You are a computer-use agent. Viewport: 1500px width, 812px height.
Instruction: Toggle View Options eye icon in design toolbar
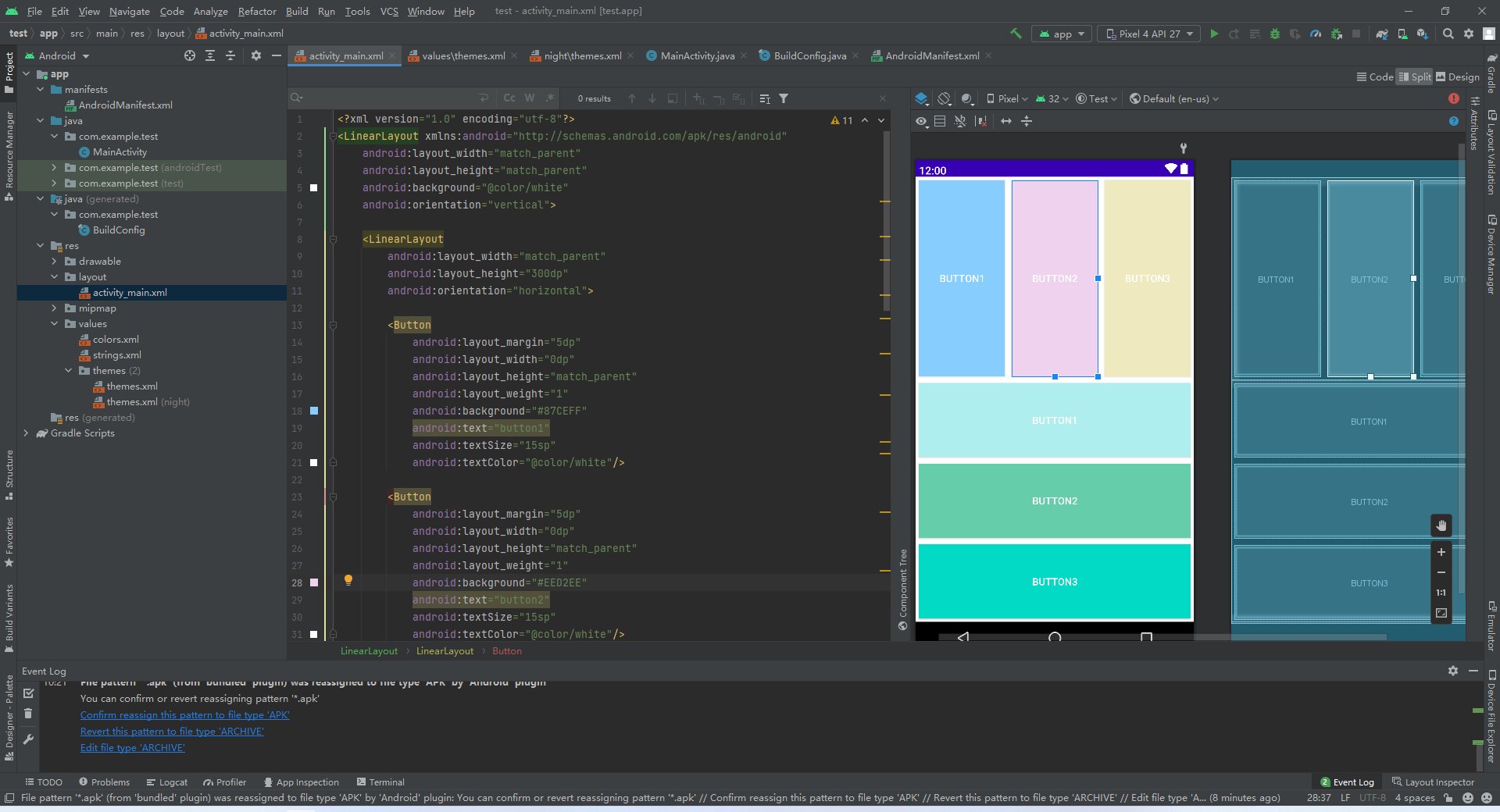tap(922, 121)
